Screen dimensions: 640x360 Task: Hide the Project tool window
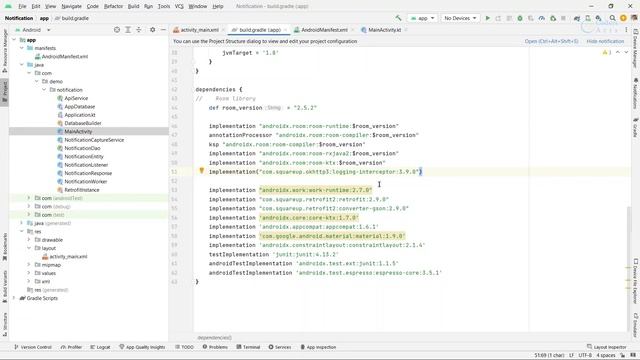(x=163, y=30)
